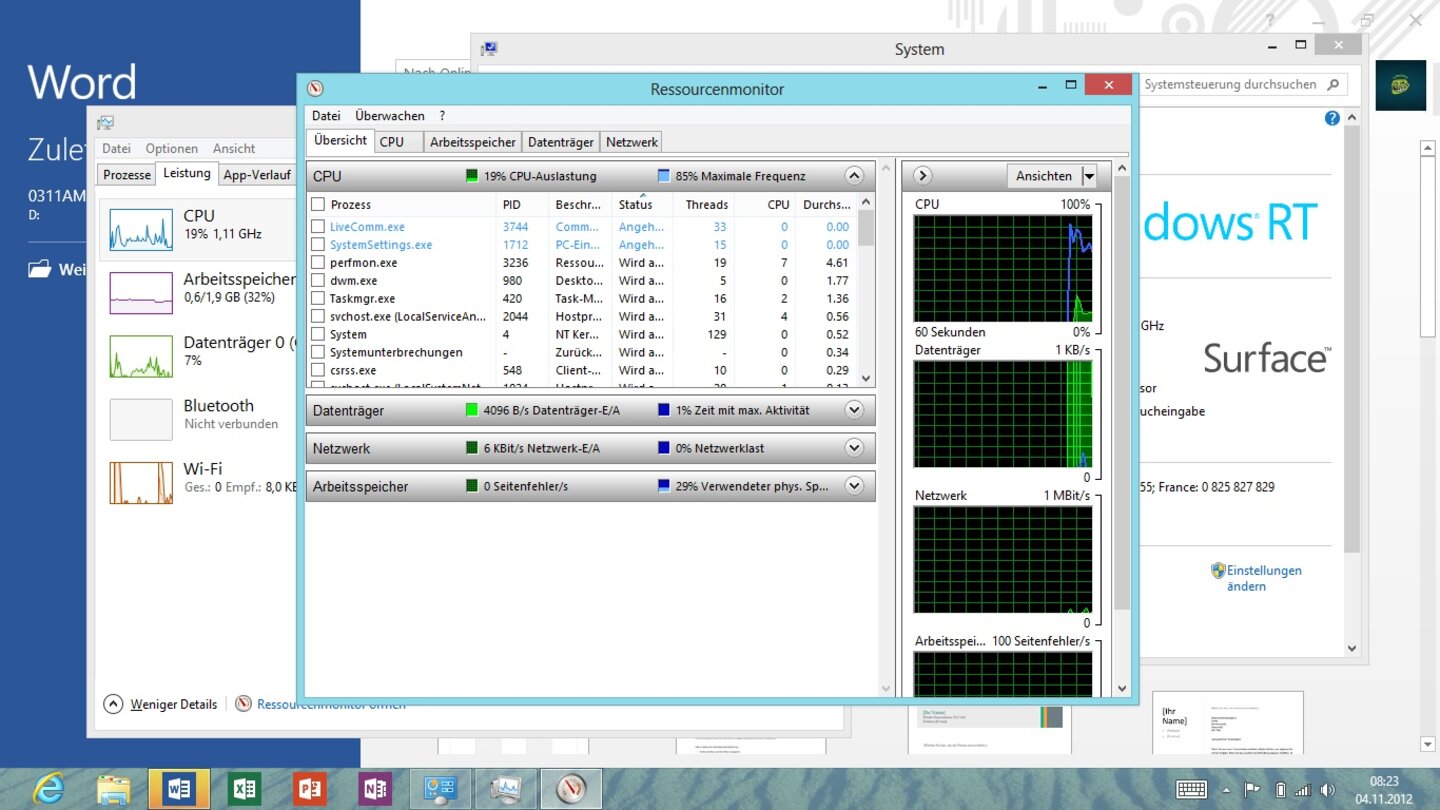The height and width of the screenshot is (810, 1440).
Task: Switch to Control Panel System taskbar button
Action: pyautogui.click(x=440, y=789)
